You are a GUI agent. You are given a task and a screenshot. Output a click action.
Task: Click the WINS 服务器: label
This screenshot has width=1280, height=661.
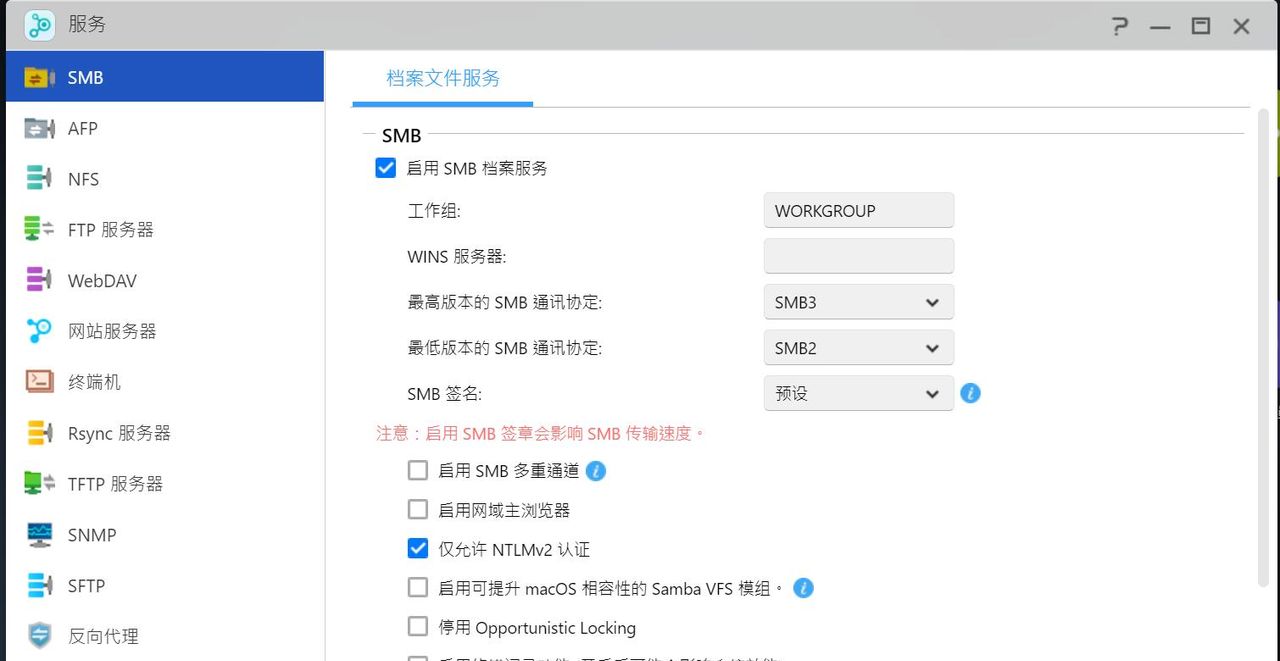click(x=457, y=257)
